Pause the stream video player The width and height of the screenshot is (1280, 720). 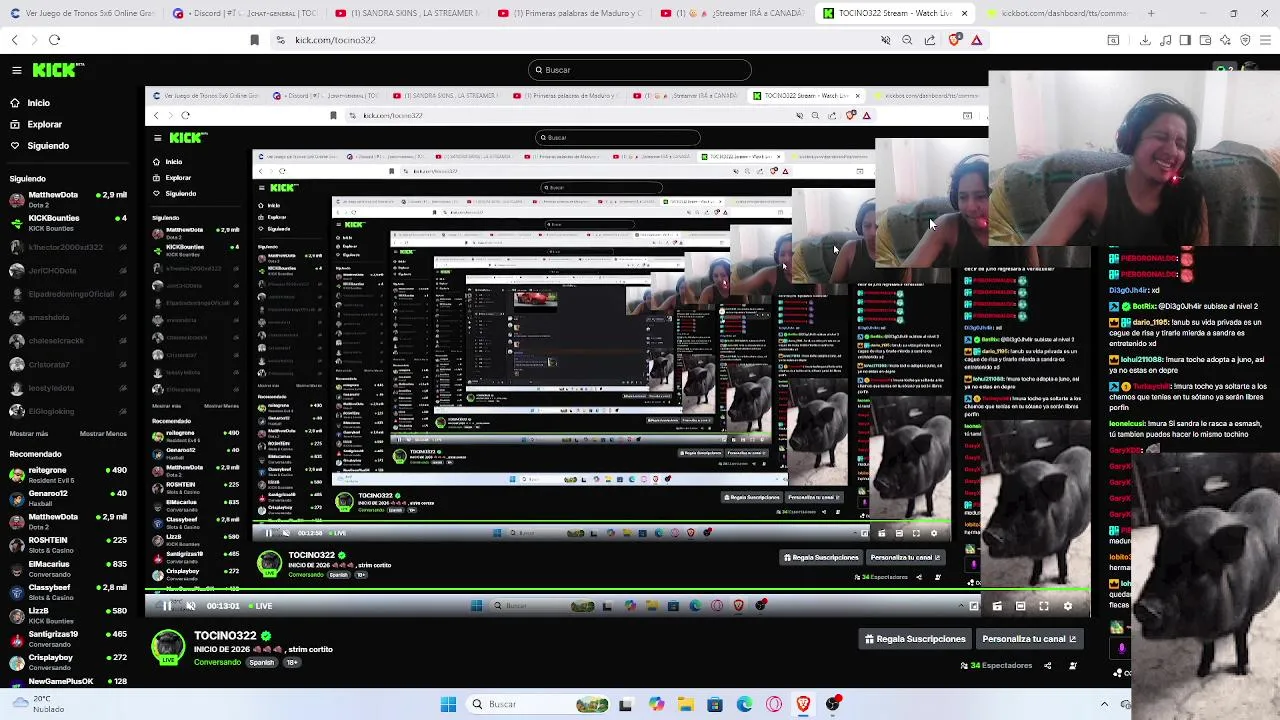pos(167,606)
